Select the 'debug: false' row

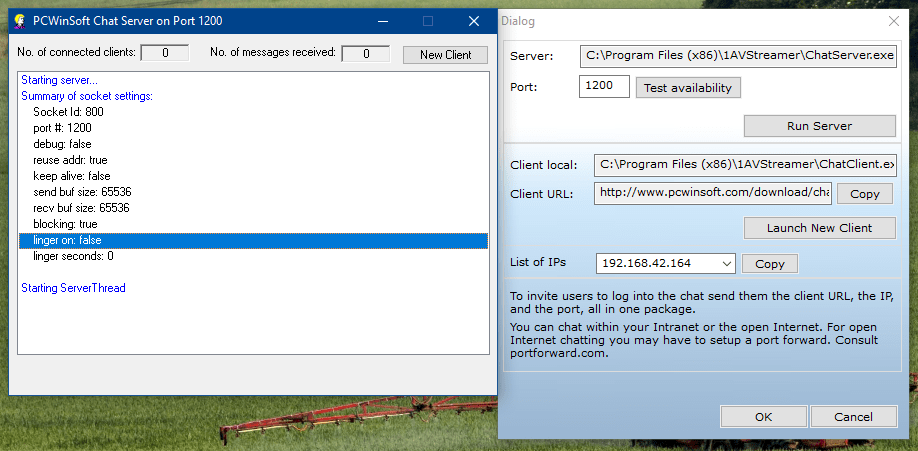click(254, 144)
